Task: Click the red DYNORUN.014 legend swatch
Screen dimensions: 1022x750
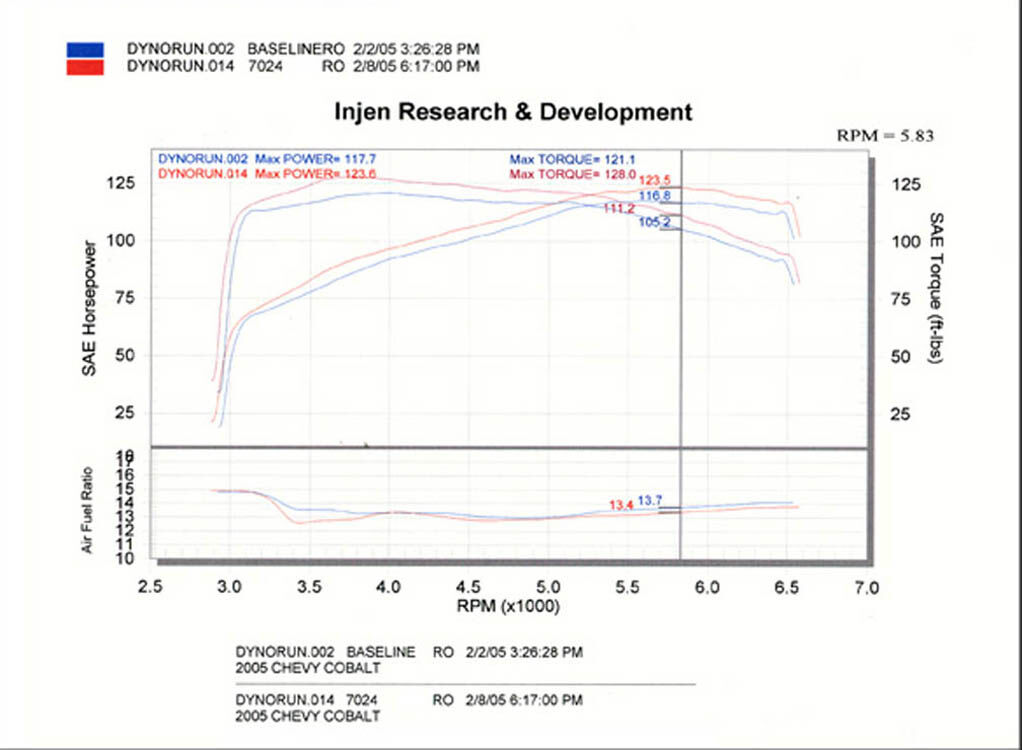Action: click(85, 66)
